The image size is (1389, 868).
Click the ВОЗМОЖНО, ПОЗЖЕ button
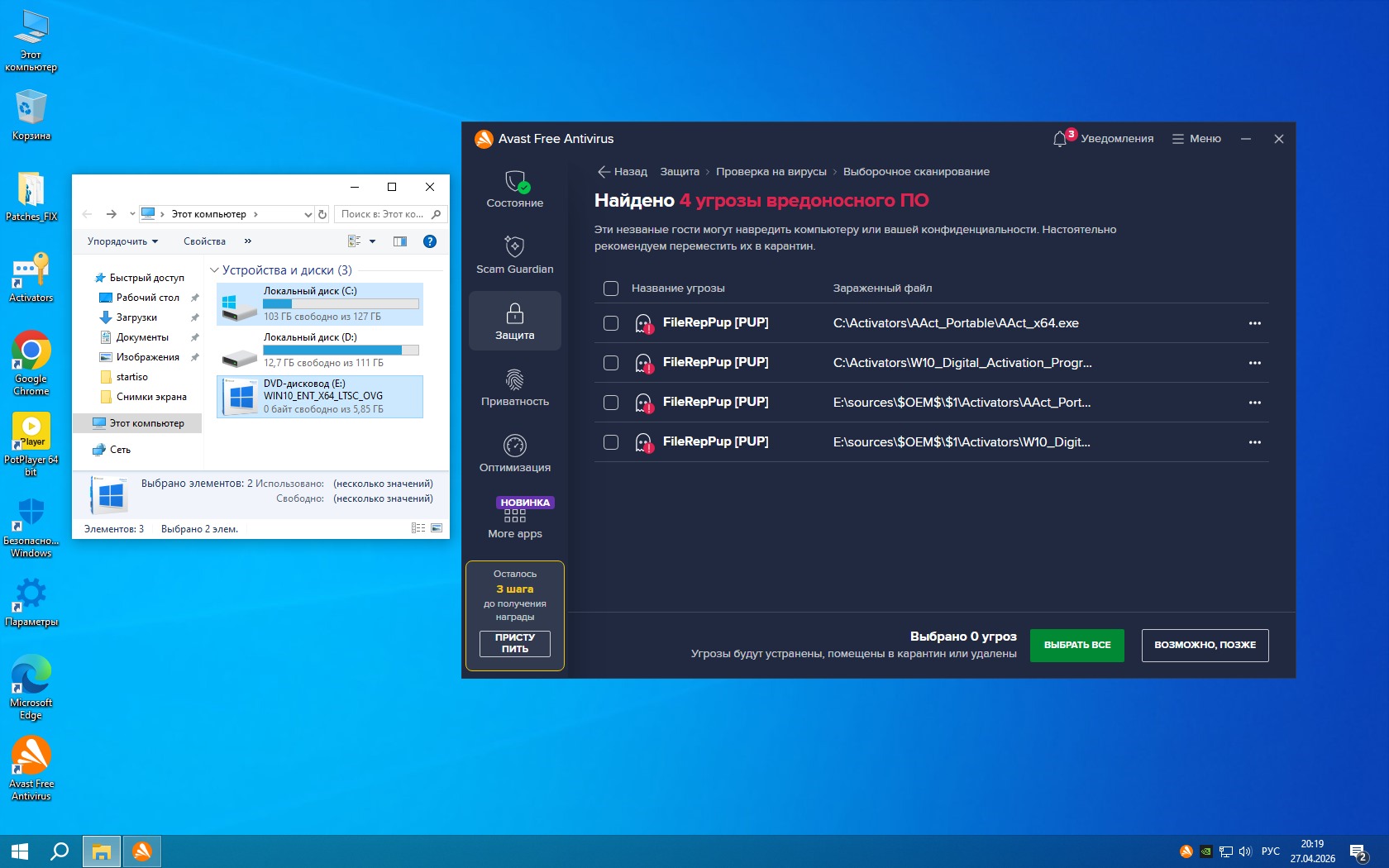(x=1205, y=645)
